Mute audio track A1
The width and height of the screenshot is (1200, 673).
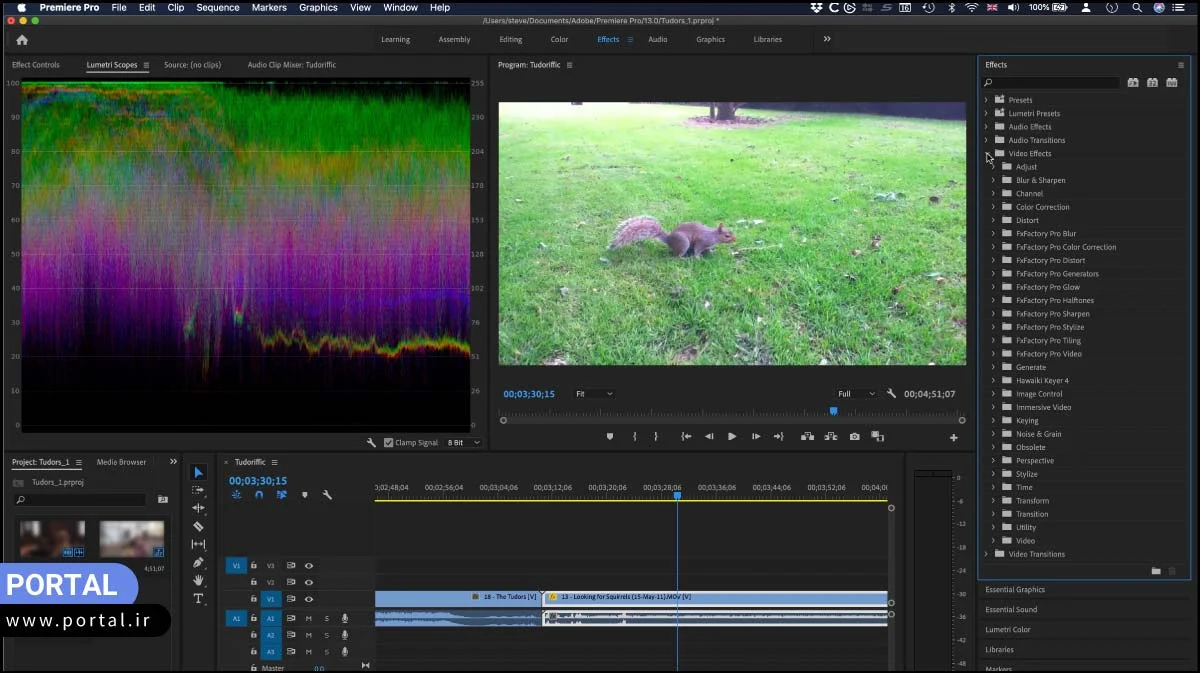pyautogui.click(x=308, y=619)
